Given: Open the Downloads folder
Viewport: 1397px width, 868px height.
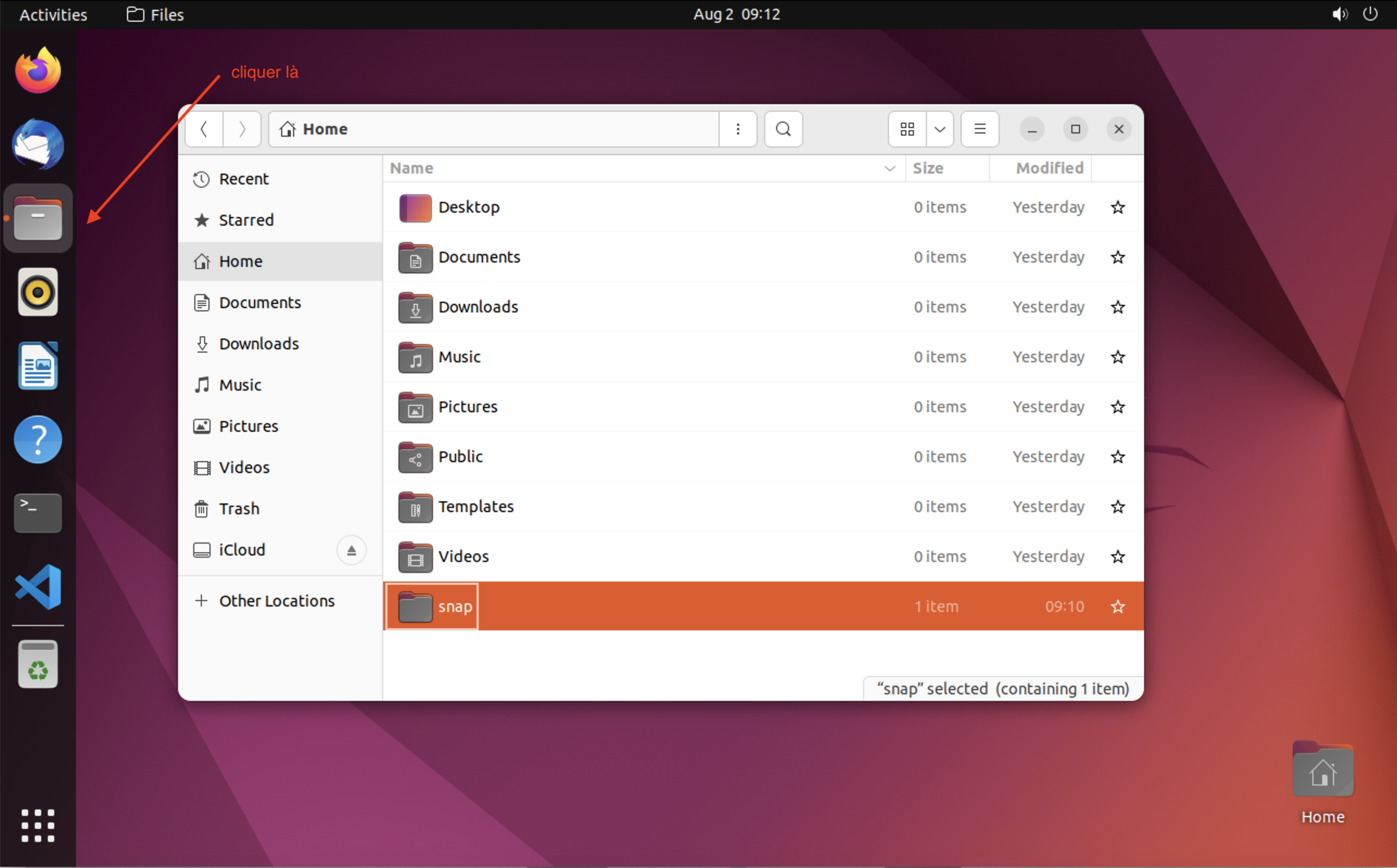Looking at the screenshot, I should pos(478,306).
